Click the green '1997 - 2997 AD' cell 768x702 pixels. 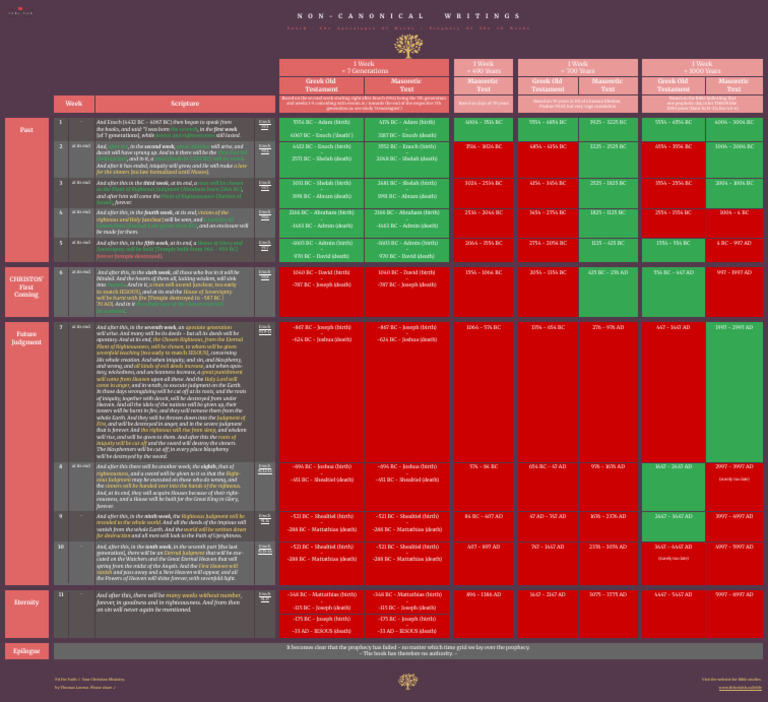point(734,392)
